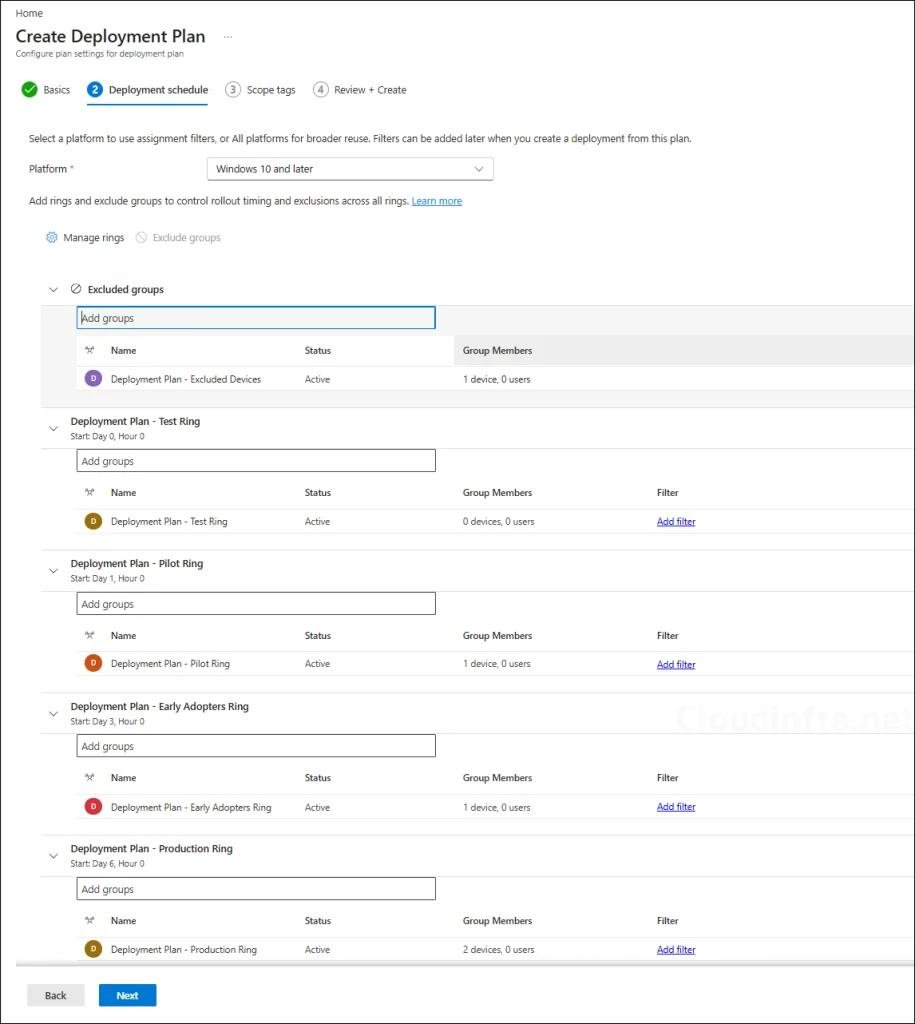Add filter for Pilot Ring group
Viewport: 915px width, 1024px height.
point(676,664)
